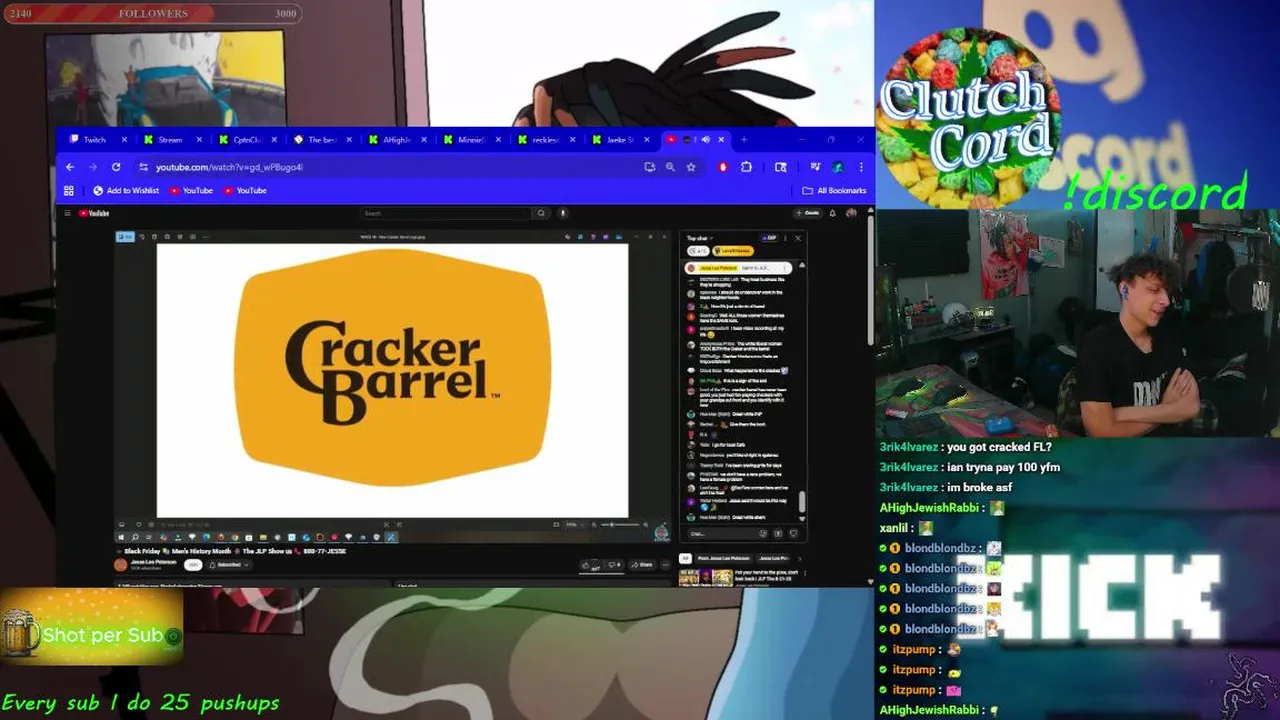The image size is (1280, 720).
Task: Select the From Jesse Lee Peterson chip
Action: click(x=724, y=558)
